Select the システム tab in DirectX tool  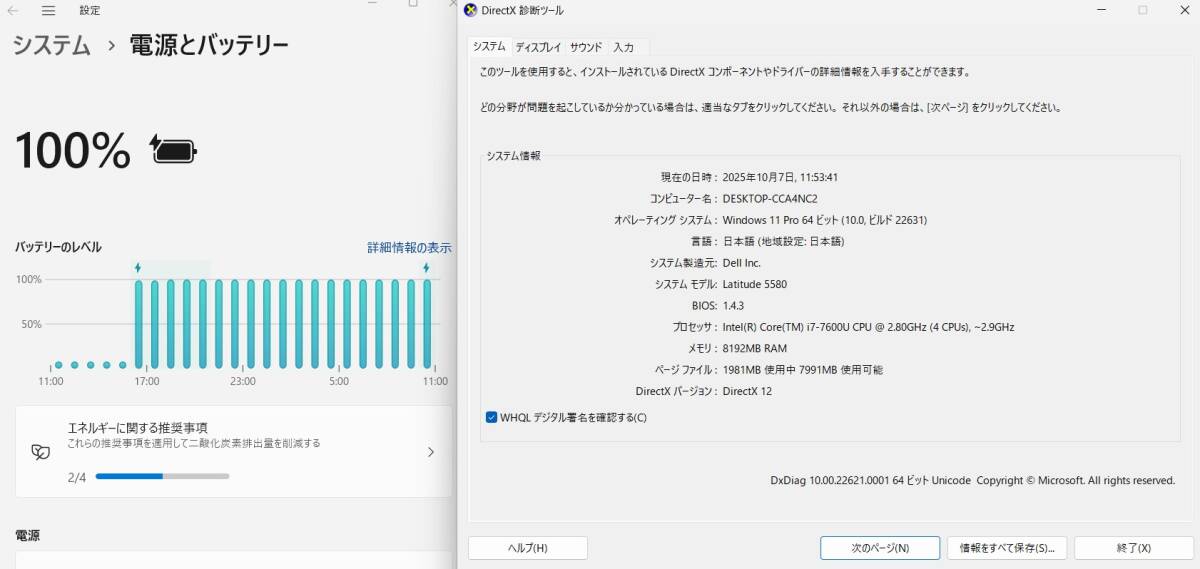point(489,47)
